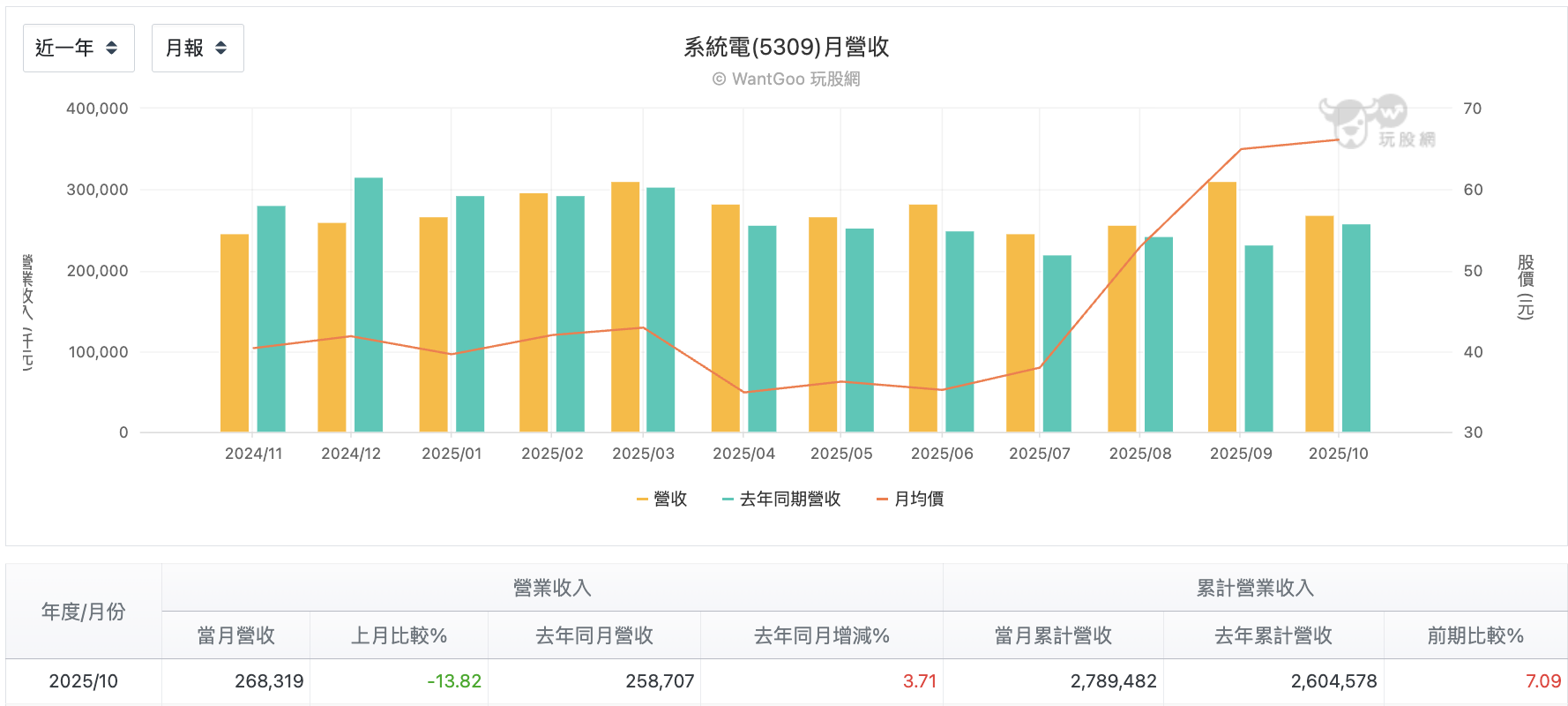Click the 2025/01 x-axis label

[x=452, y=454]
